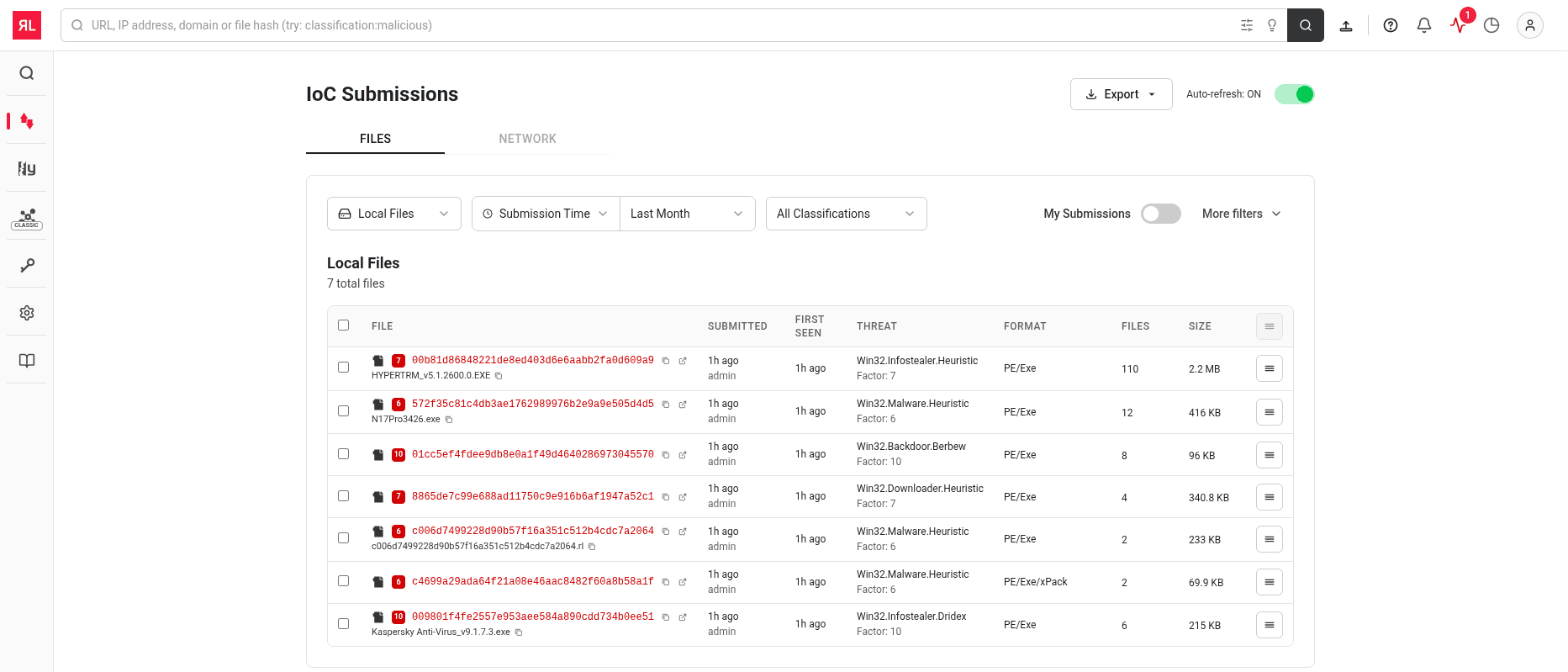Image resolution: width=1568 pixels, height=672 pixels.
Task: Open the activity pulse icon with badge
Action: tap(1460, 24)
